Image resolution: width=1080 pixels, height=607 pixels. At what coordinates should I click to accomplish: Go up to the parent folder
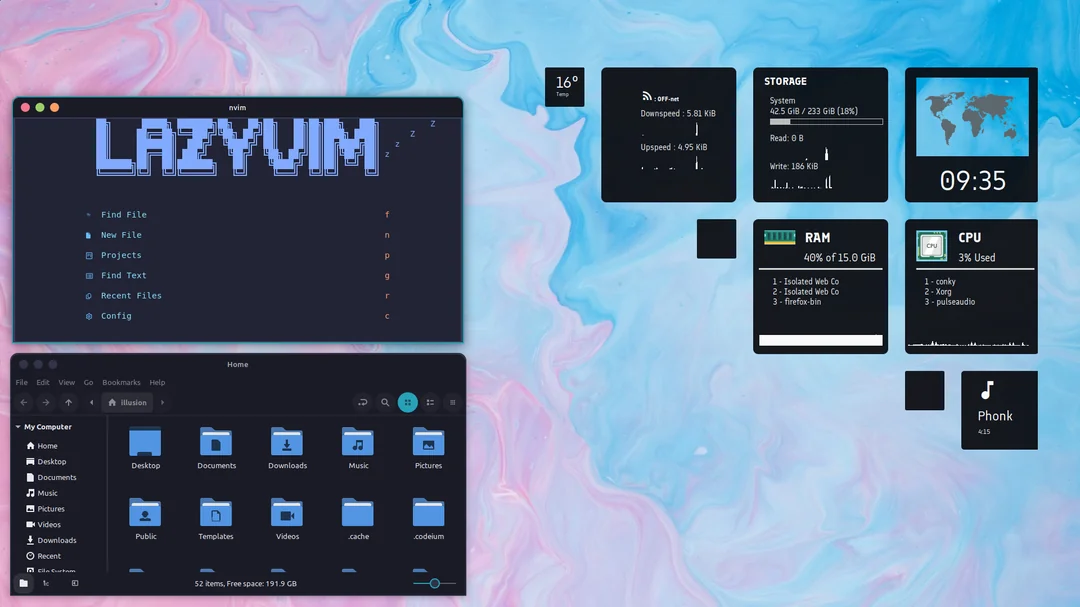click(x=68, y=402)
